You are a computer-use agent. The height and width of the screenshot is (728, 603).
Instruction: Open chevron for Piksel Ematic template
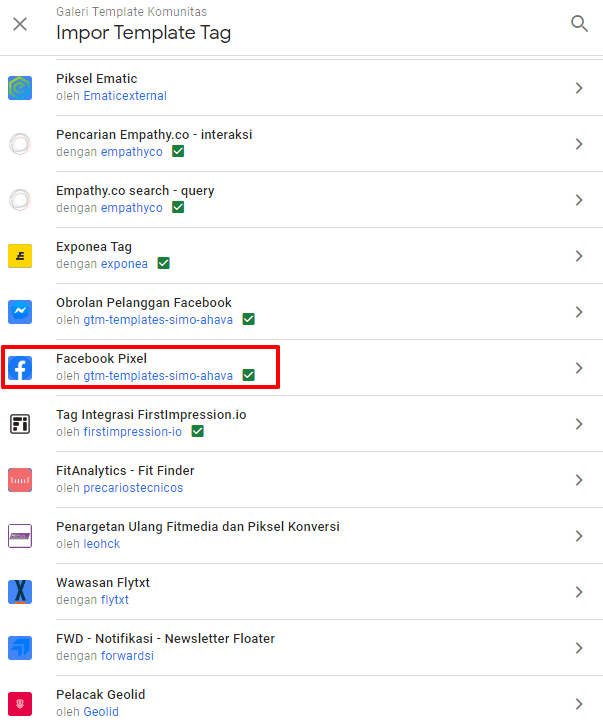[579, 88]
